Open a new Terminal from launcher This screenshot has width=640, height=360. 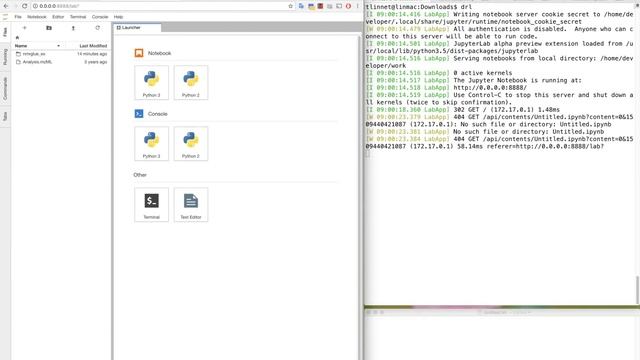click(151, 205)
